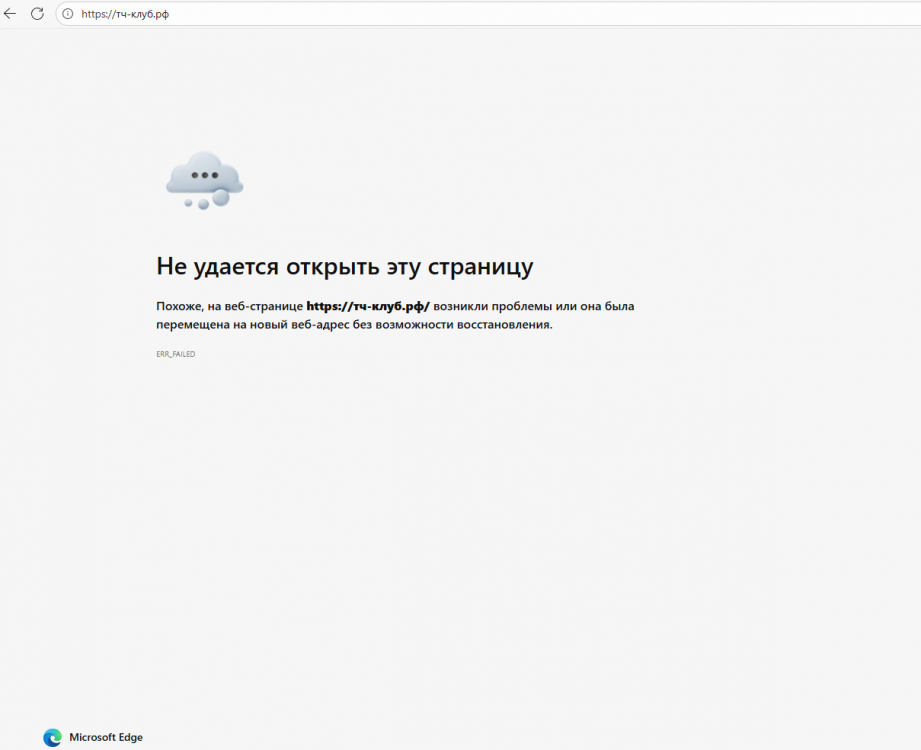Click the word "открыть" in the heading
921x750 pixels.
327,266
